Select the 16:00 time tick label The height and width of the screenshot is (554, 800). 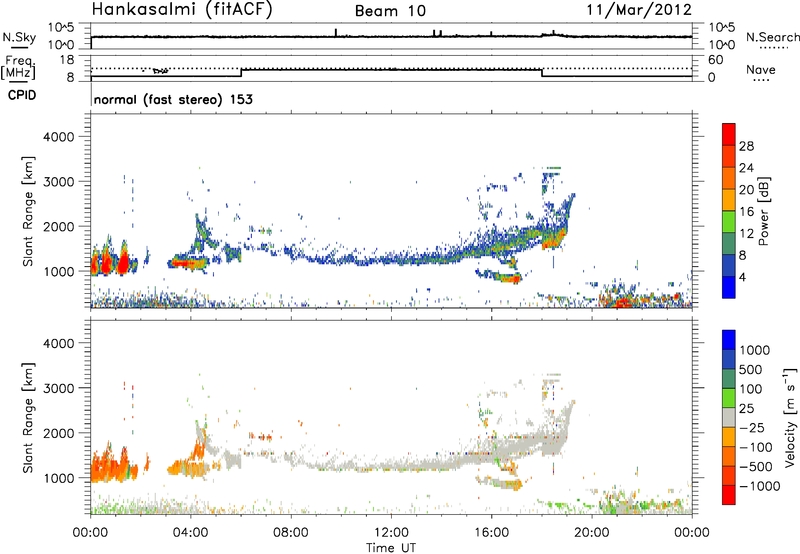point(491,533)
